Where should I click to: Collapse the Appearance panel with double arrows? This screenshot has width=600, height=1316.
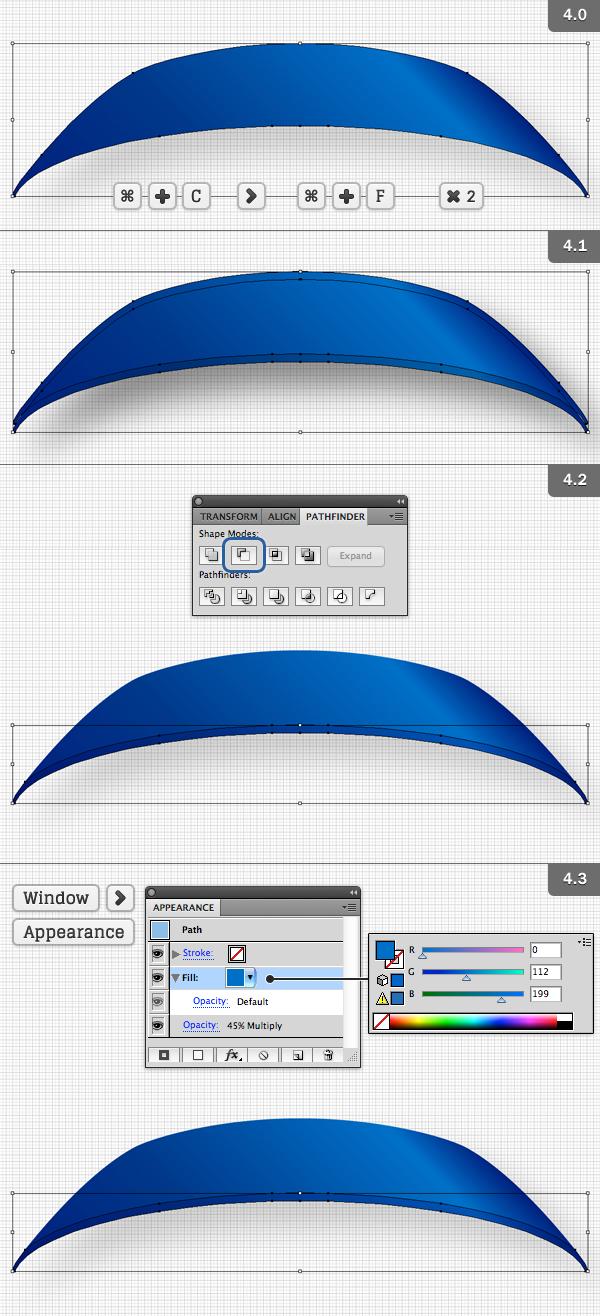pos(353,891)
